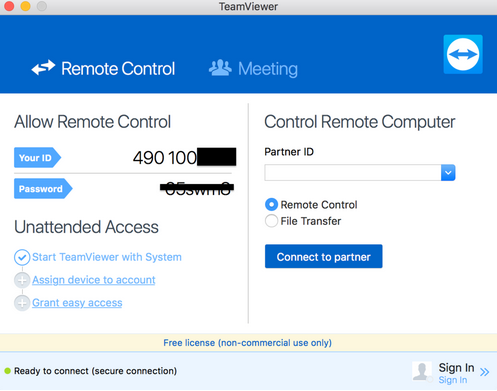The image size is (497, 391).
Task: Click the Start TeamViewer with System text
Action: point(107,257)
